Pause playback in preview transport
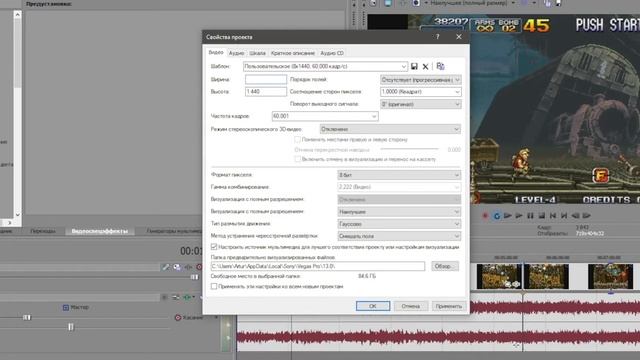This screenshot has height=360, width=640. pos(530,216)
